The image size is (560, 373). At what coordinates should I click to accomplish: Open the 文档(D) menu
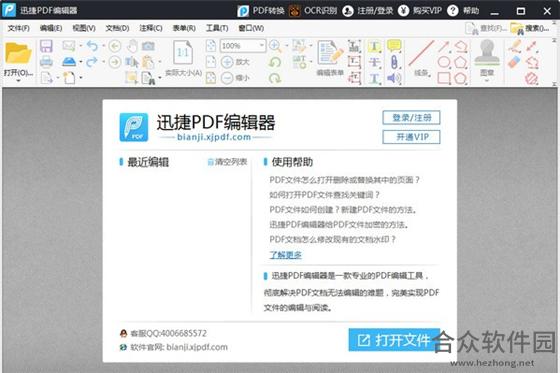pyautogui.click(x=117, y=28)
